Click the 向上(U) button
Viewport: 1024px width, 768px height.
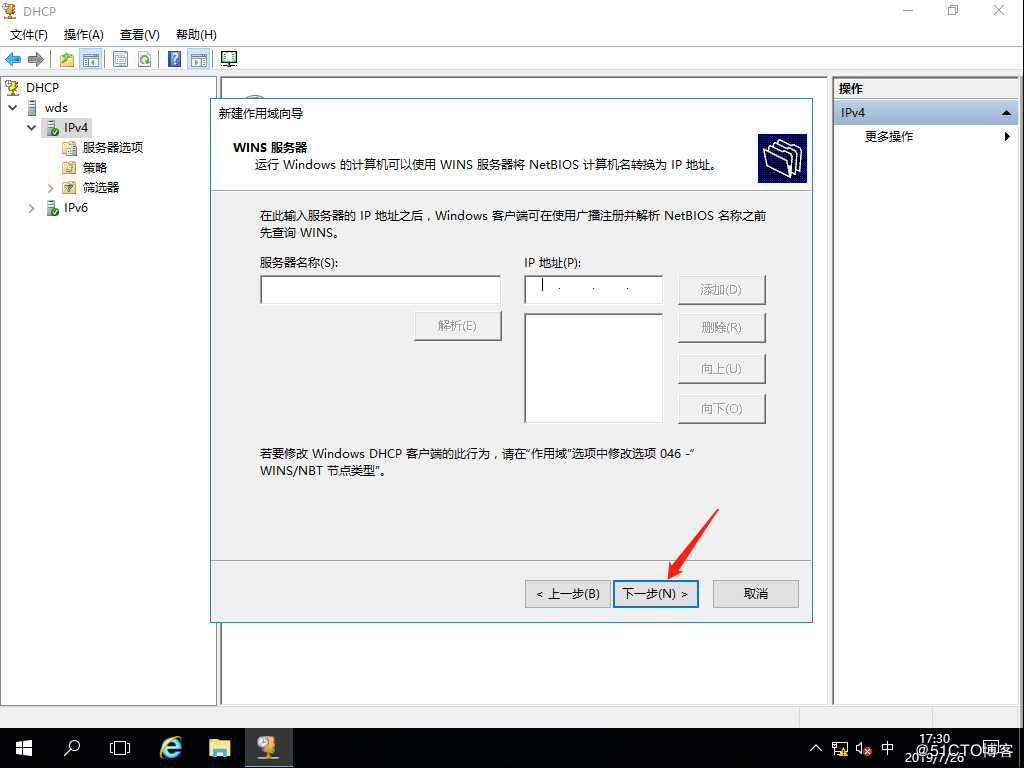(x=721, y=369)
